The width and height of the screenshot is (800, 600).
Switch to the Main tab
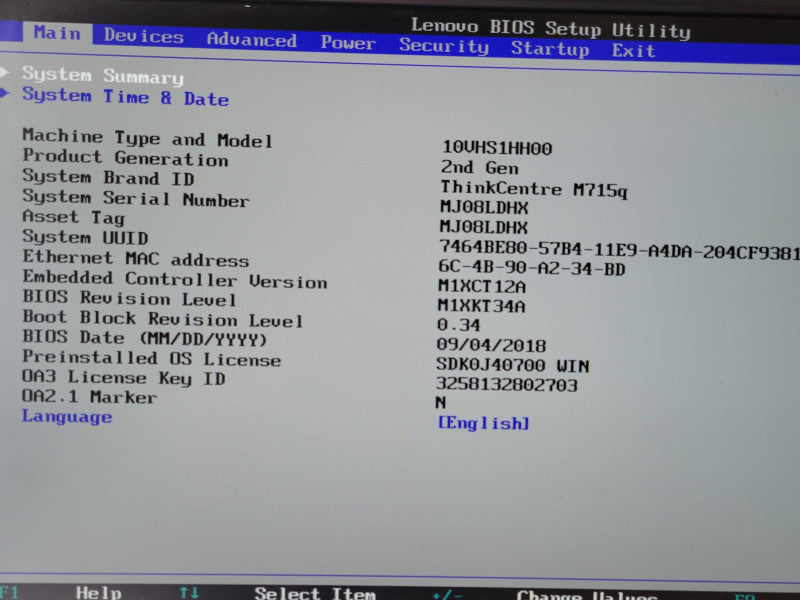click(x=57, y=33)
